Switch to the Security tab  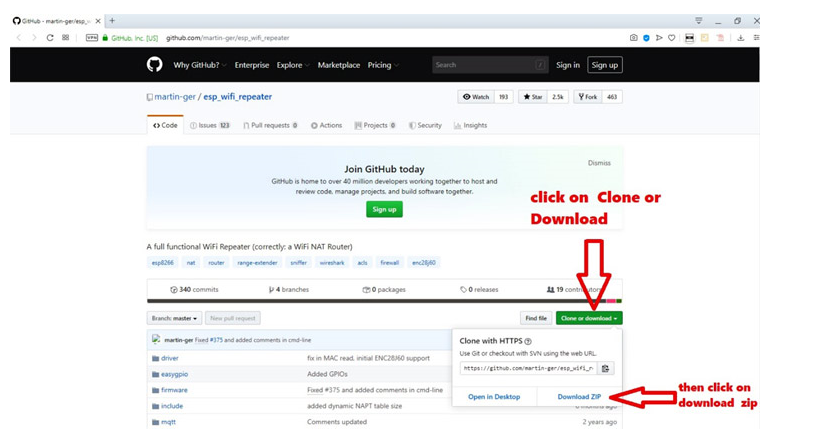[425, 125]
